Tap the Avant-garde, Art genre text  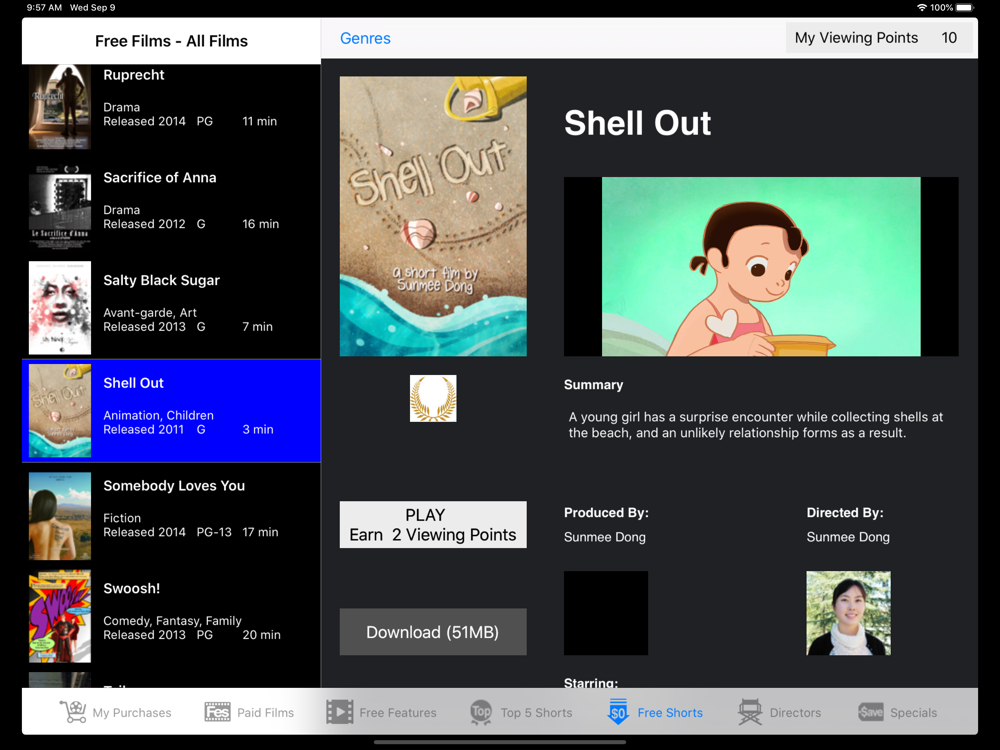150,312
